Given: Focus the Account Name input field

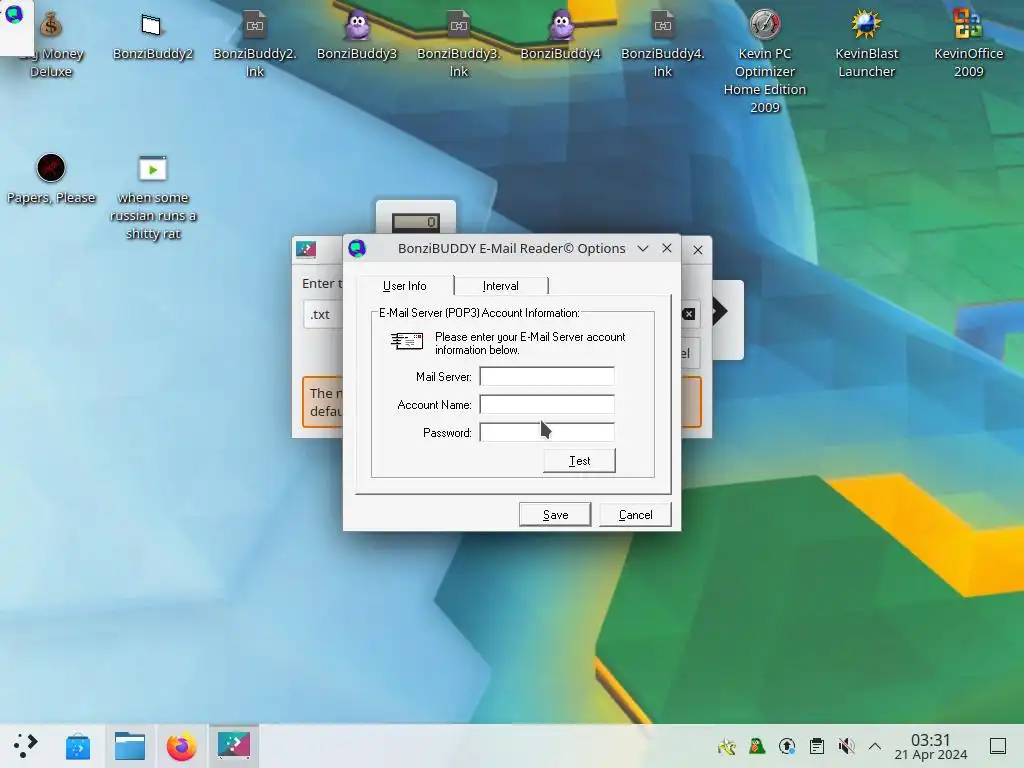Looking at the screenshot, I should [547, 404].
